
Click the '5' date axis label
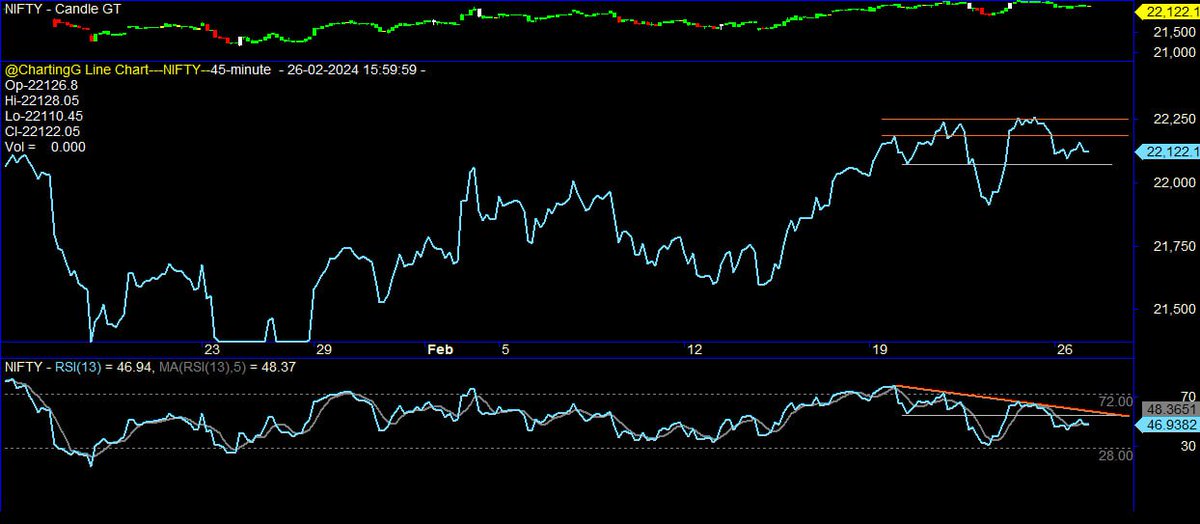pos(505,349)
